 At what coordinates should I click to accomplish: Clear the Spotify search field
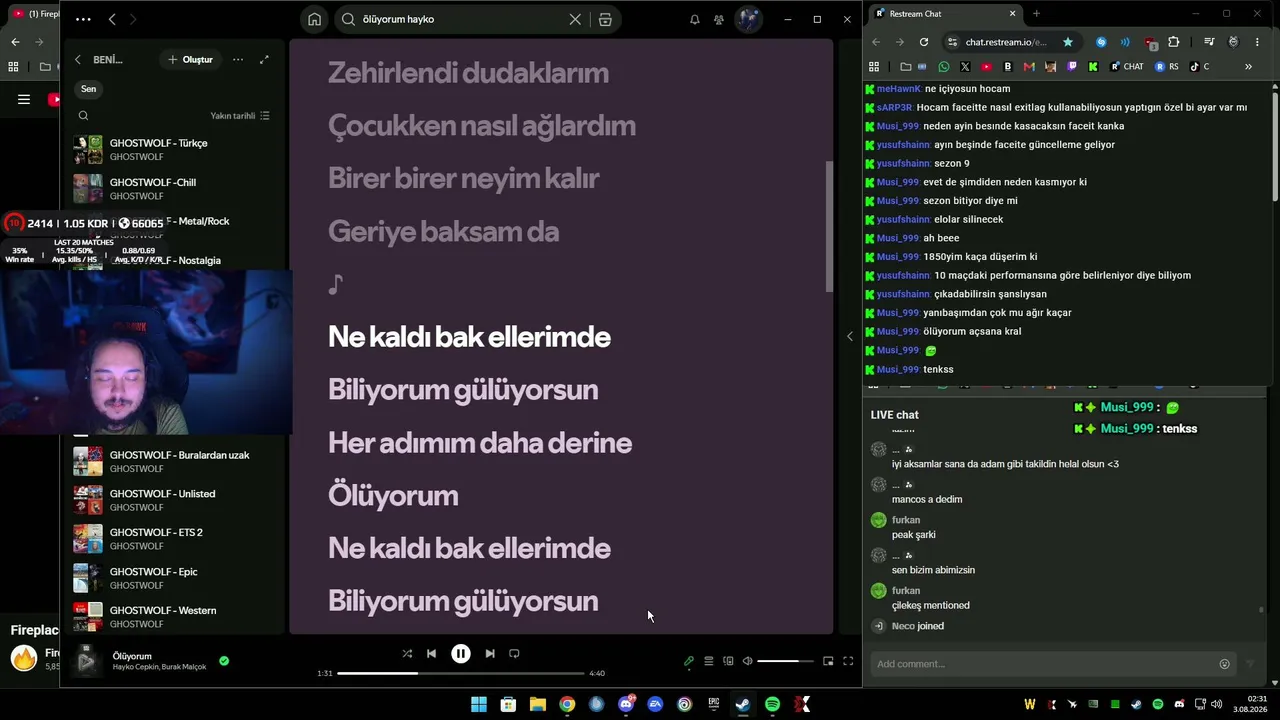[x=575, y=19]
